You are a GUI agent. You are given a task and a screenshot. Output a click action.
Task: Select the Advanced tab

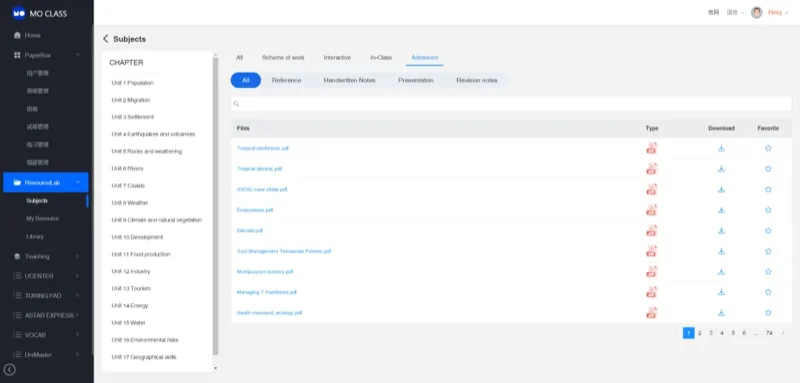pos(424,58)
